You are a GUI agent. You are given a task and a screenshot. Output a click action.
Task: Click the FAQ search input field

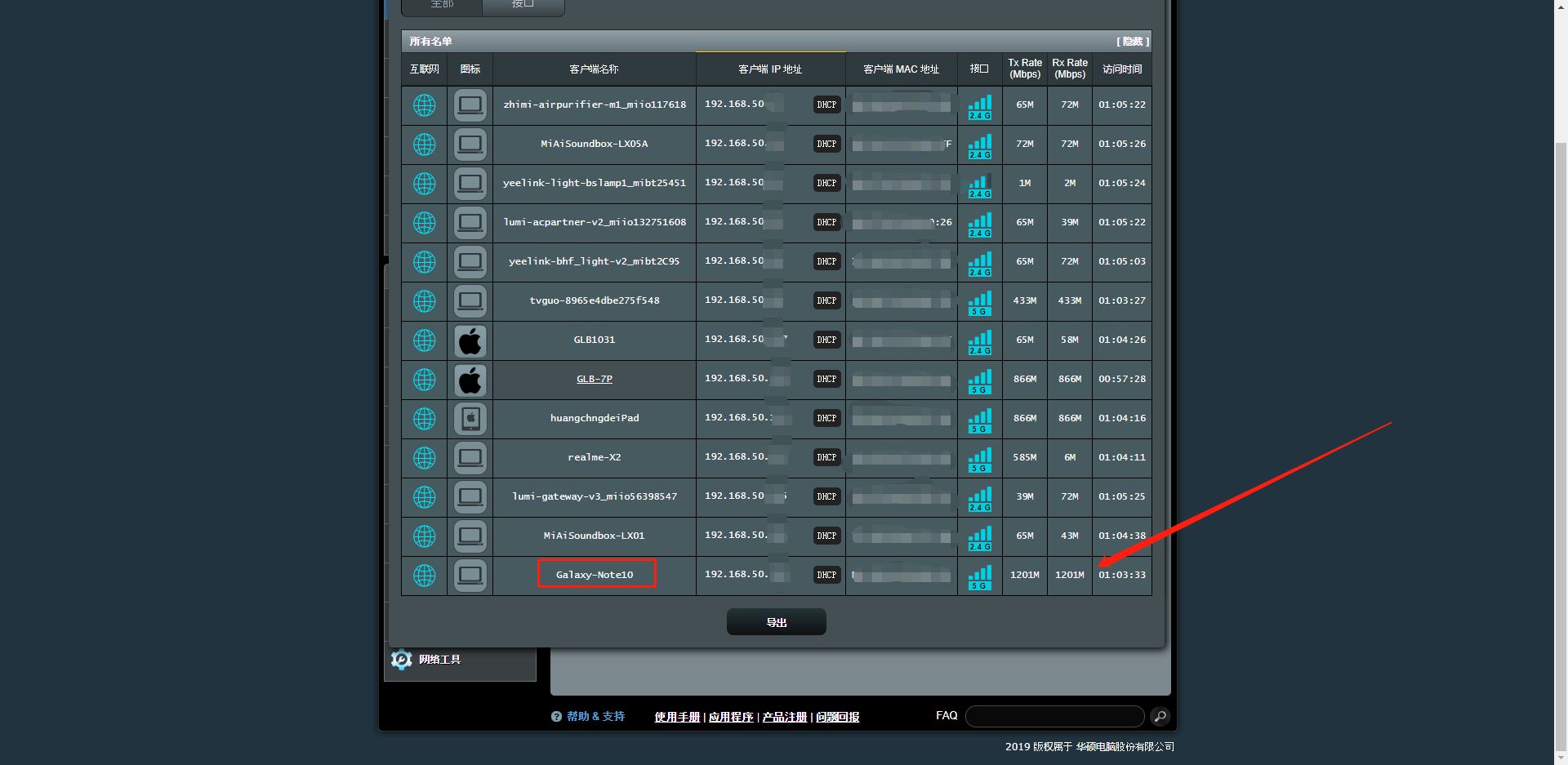1054,717
